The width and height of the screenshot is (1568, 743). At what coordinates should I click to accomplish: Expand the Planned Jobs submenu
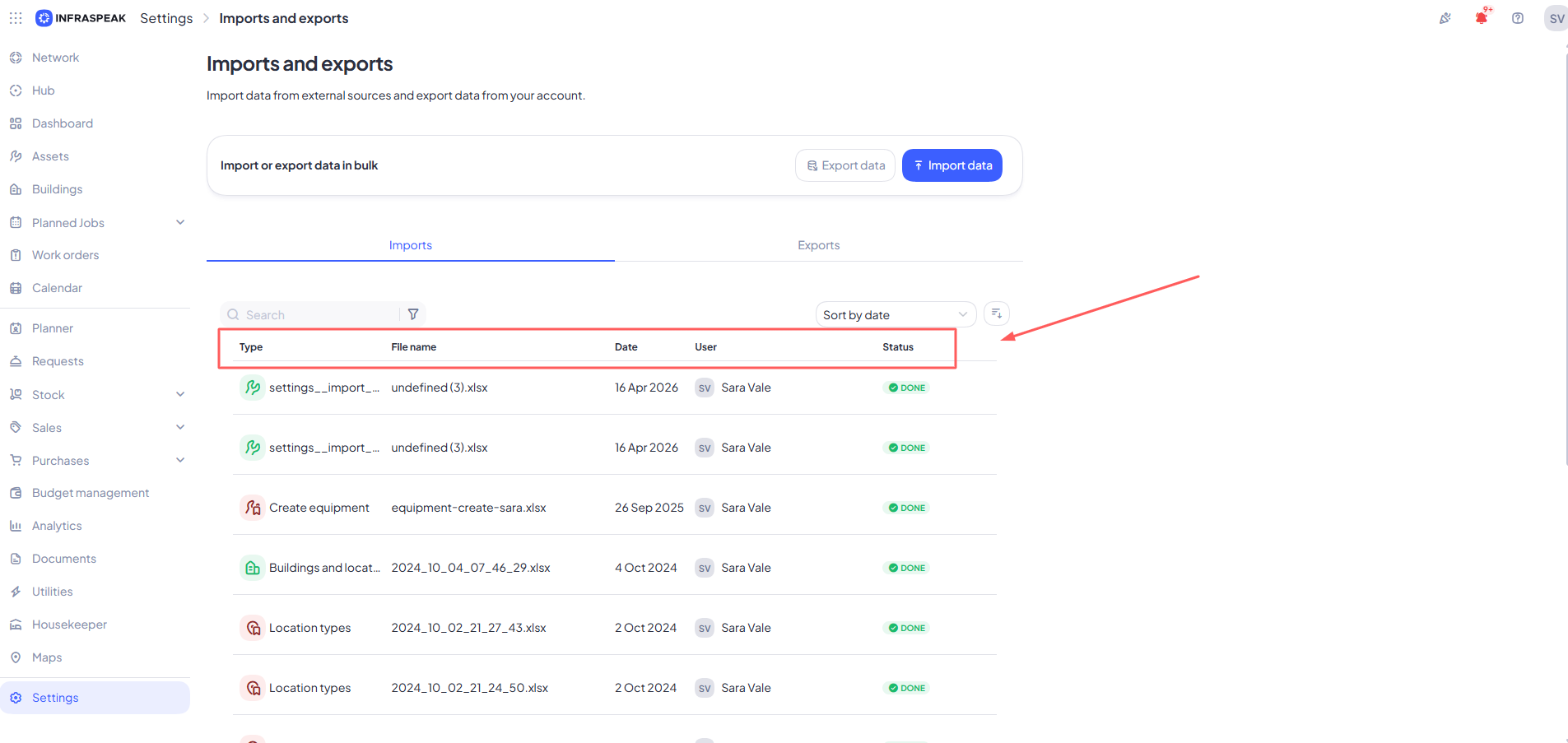coord(180,222)
